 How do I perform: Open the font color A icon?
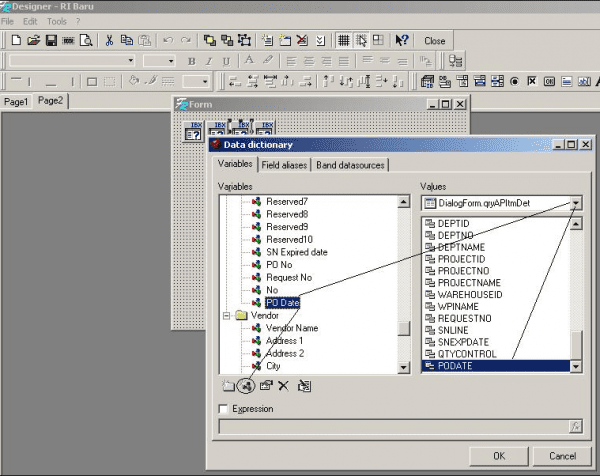click(x=249, y=60)
